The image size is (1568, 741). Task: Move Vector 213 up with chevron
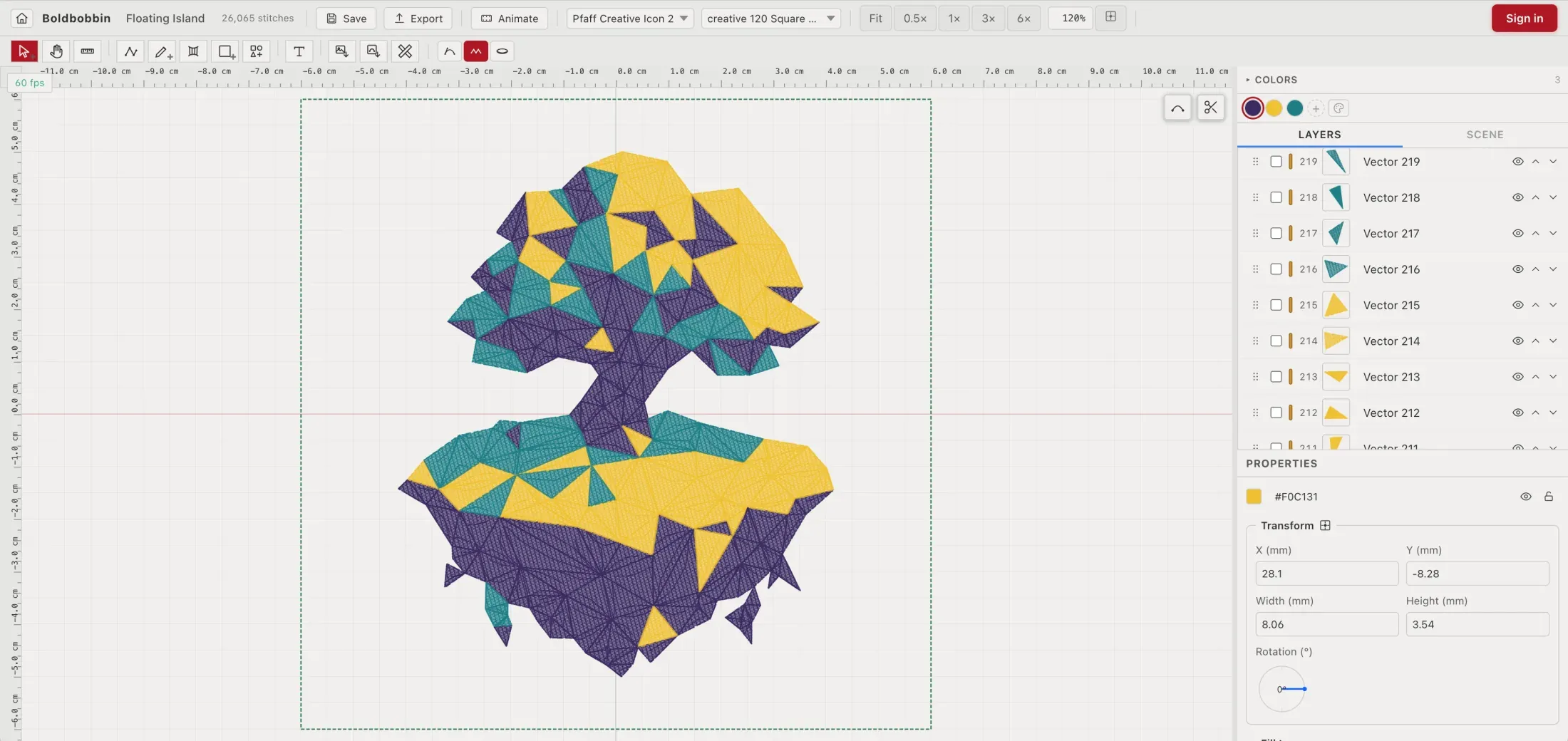pos(1536,377)
